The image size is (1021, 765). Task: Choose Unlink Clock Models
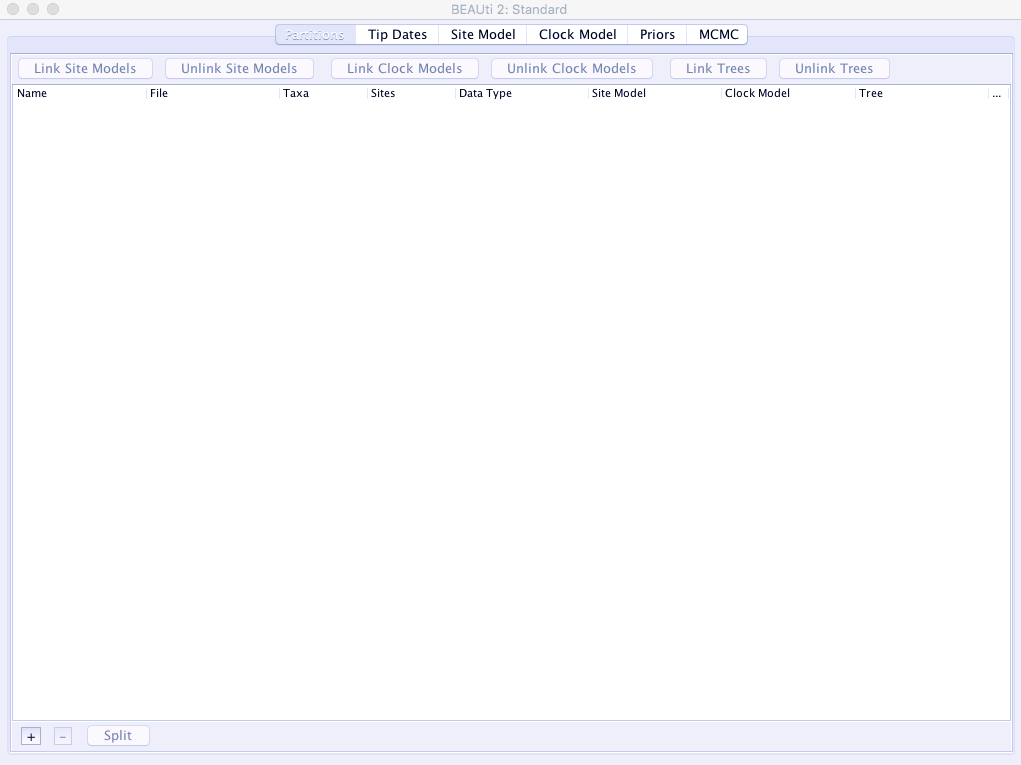pos(572,68)
